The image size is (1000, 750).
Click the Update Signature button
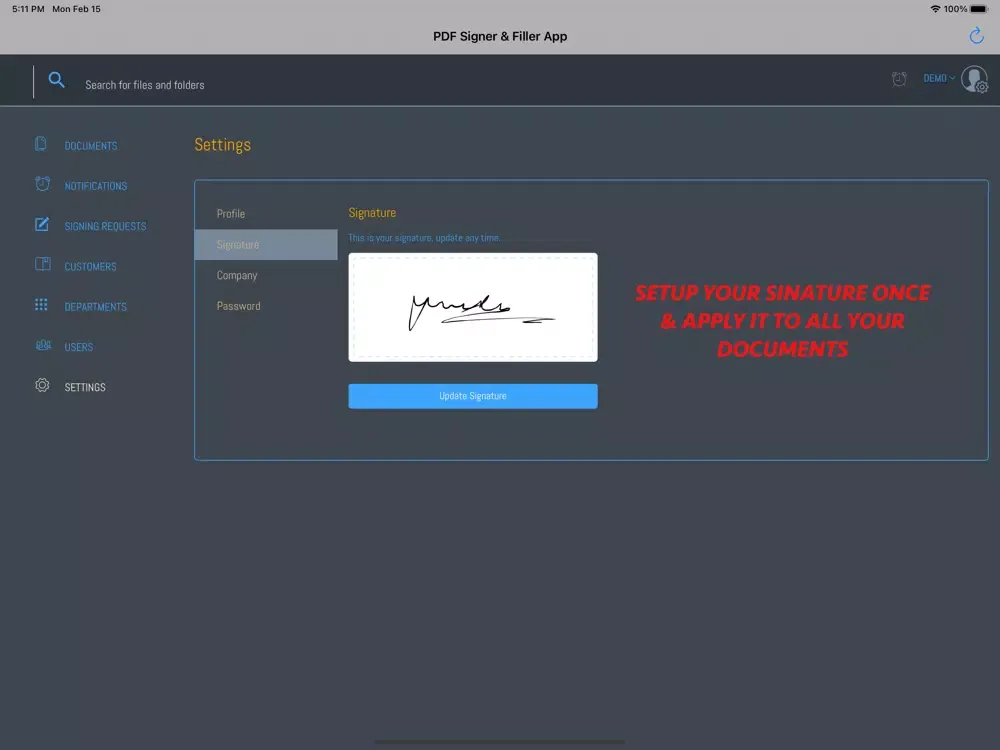[x=473, y=396]
